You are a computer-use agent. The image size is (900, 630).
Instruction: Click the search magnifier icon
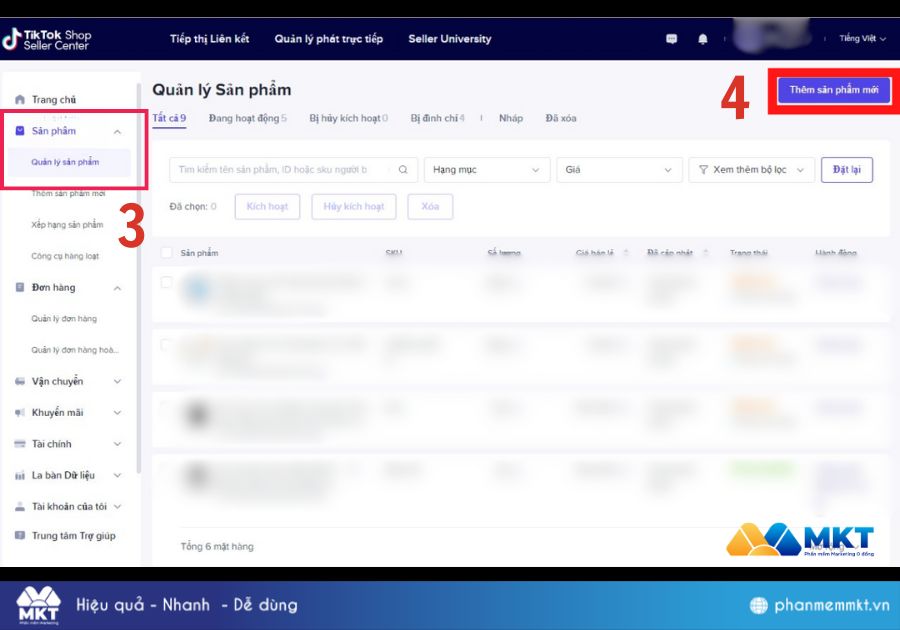click(x=403, y=169)
